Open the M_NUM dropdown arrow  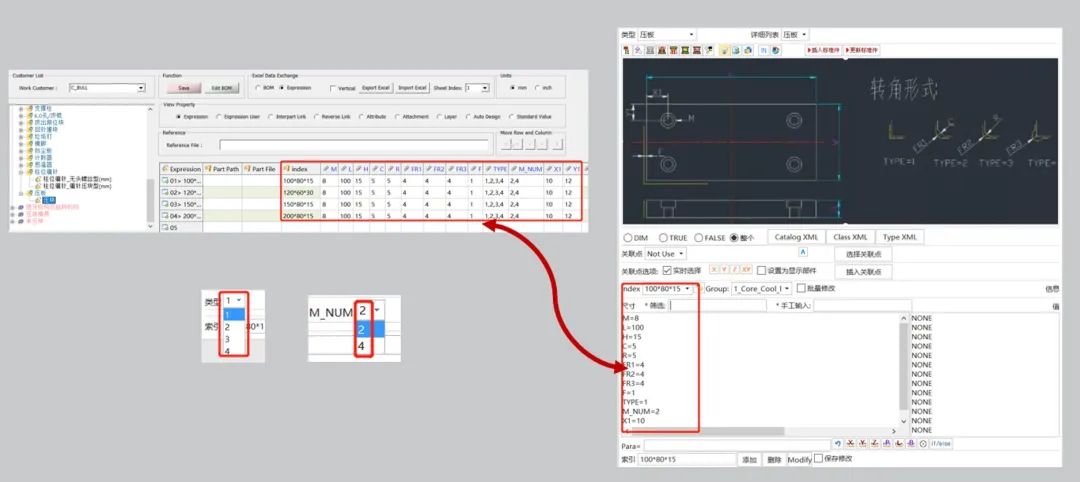click(377, 311)
